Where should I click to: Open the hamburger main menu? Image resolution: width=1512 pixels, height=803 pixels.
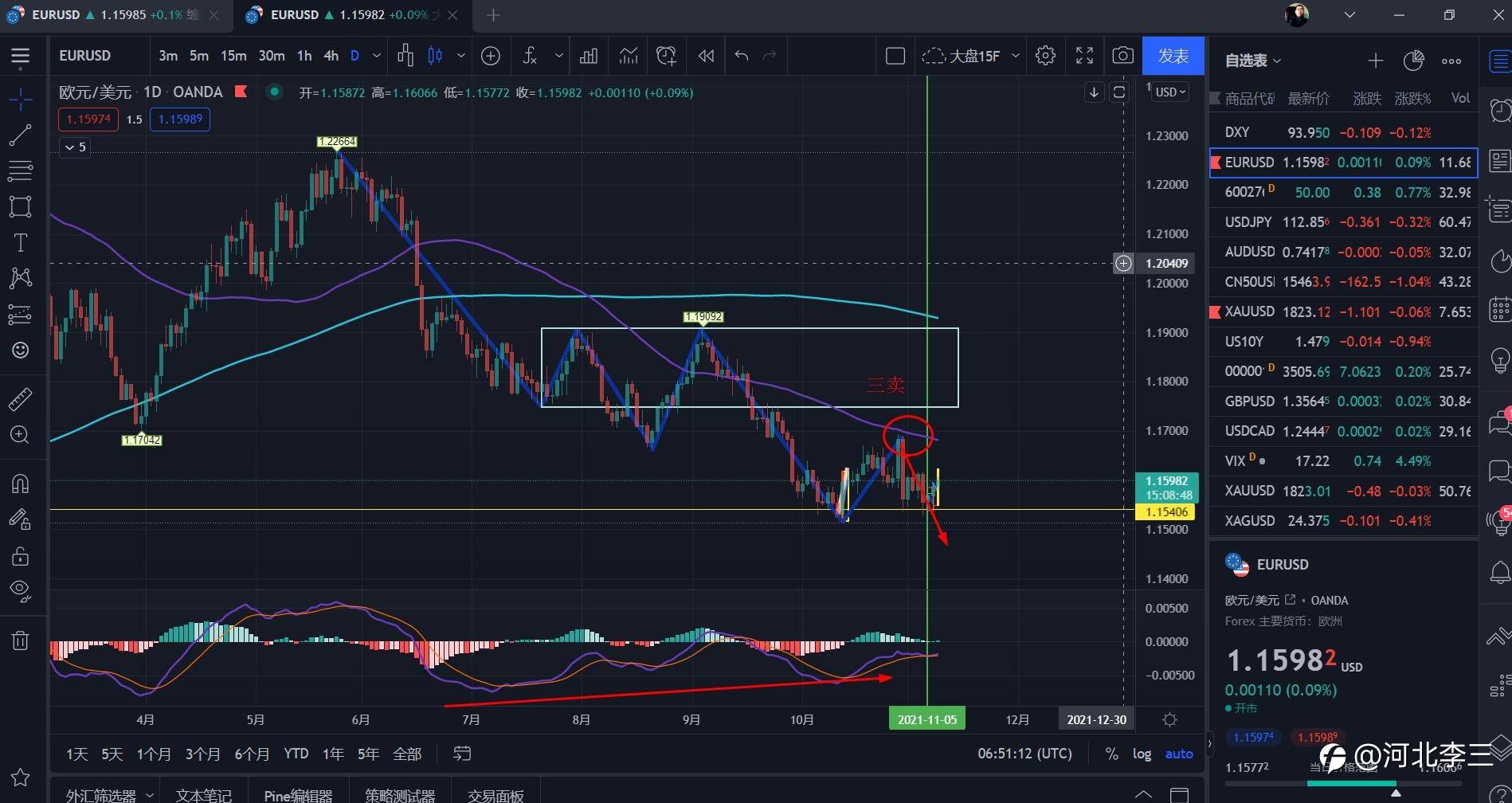click(21, 56)
